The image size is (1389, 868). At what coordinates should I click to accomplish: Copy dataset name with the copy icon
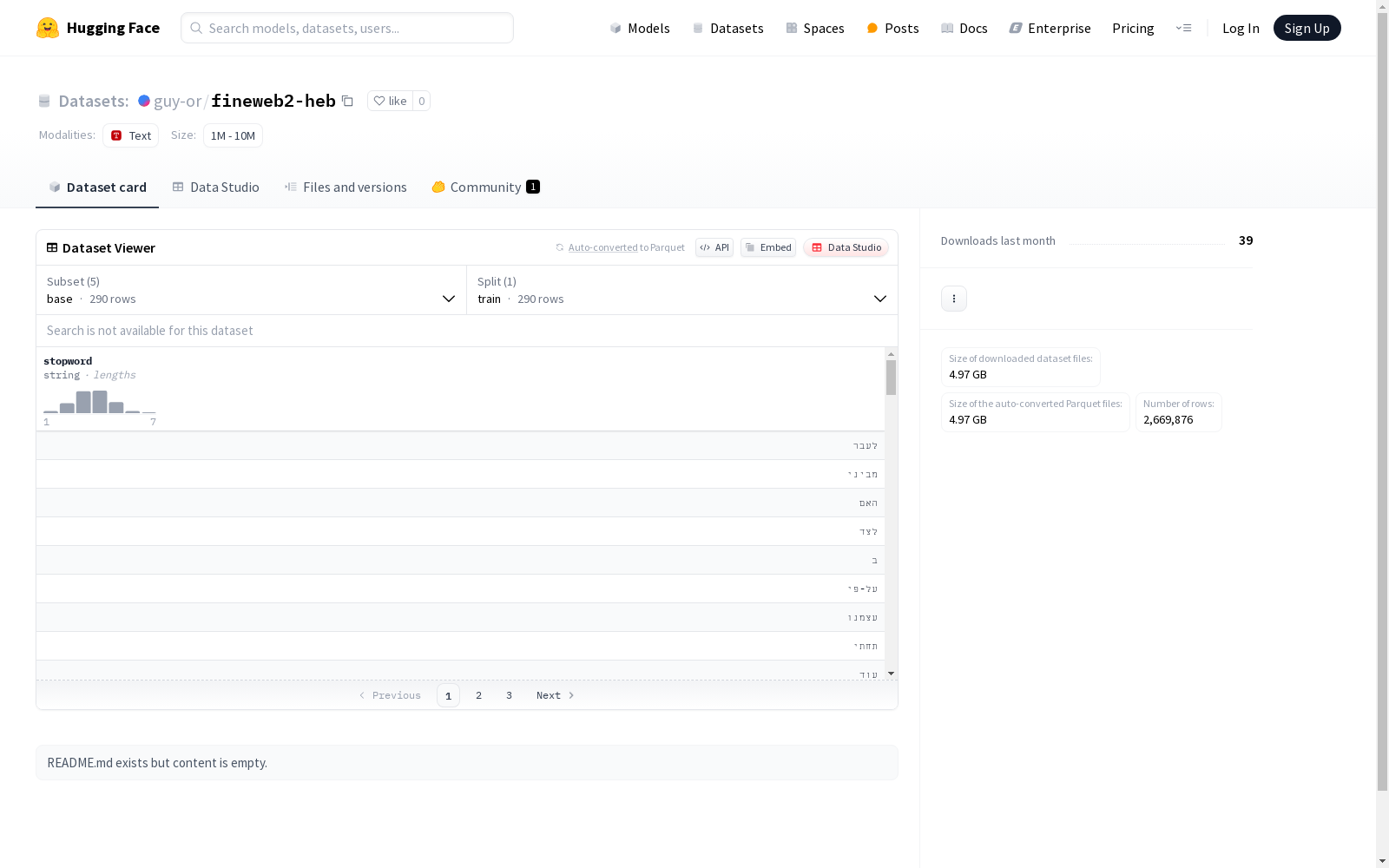[347, 101]
